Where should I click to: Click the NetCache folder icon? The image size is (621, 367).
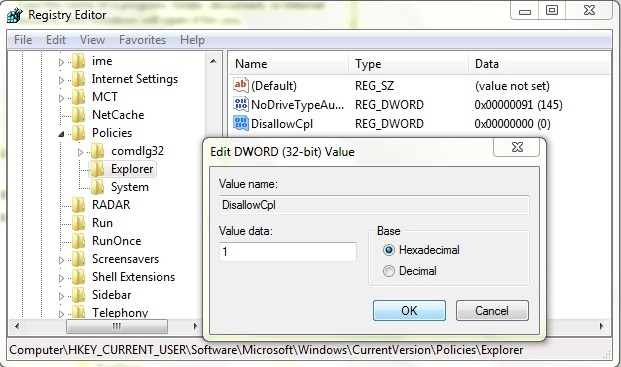click(78, 115)
